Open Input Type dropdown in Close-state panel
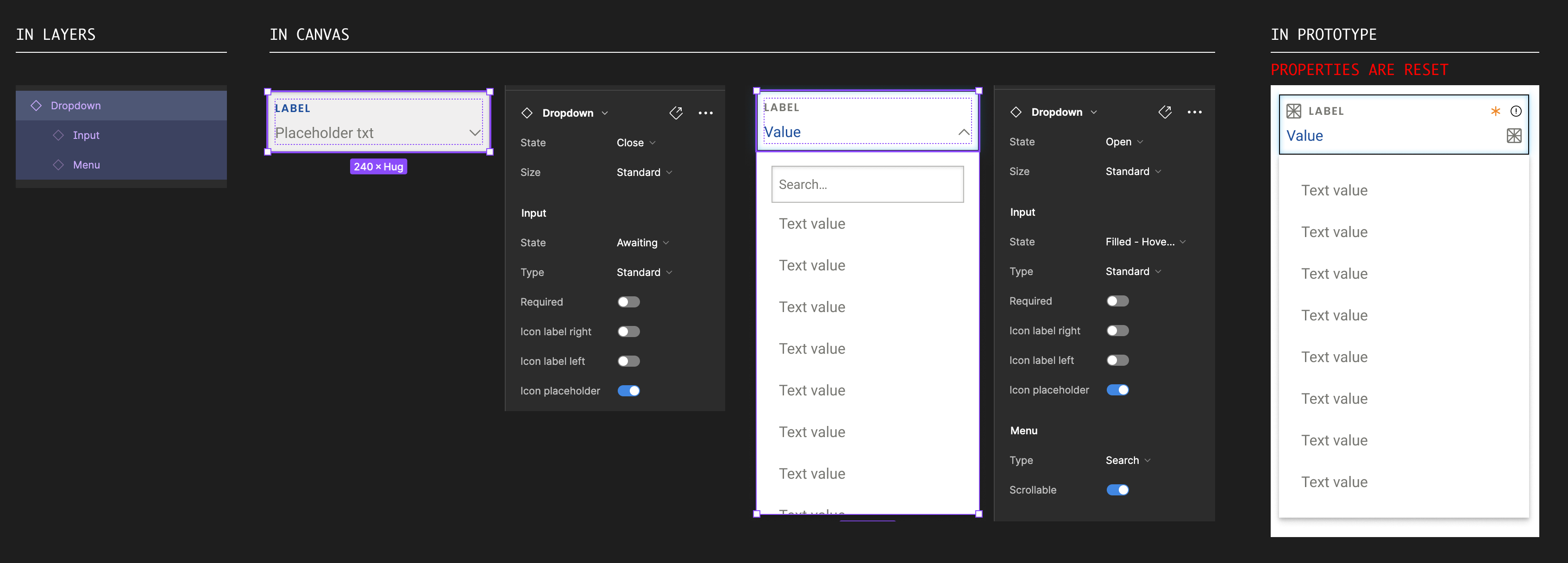 644,272
